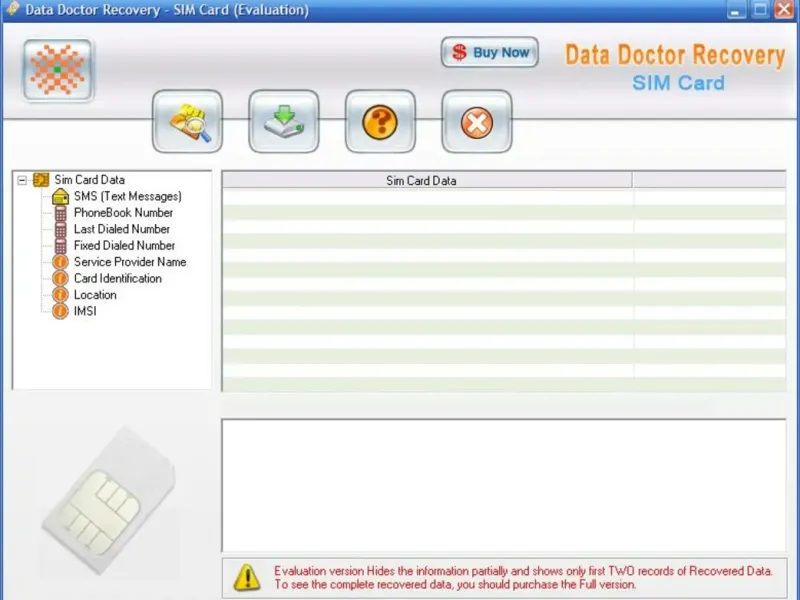The height and width of the screenshot is (600, 800).
Task: Click the Fixed Dialed Number keypad icon
Action: click(x=60, y=245)
